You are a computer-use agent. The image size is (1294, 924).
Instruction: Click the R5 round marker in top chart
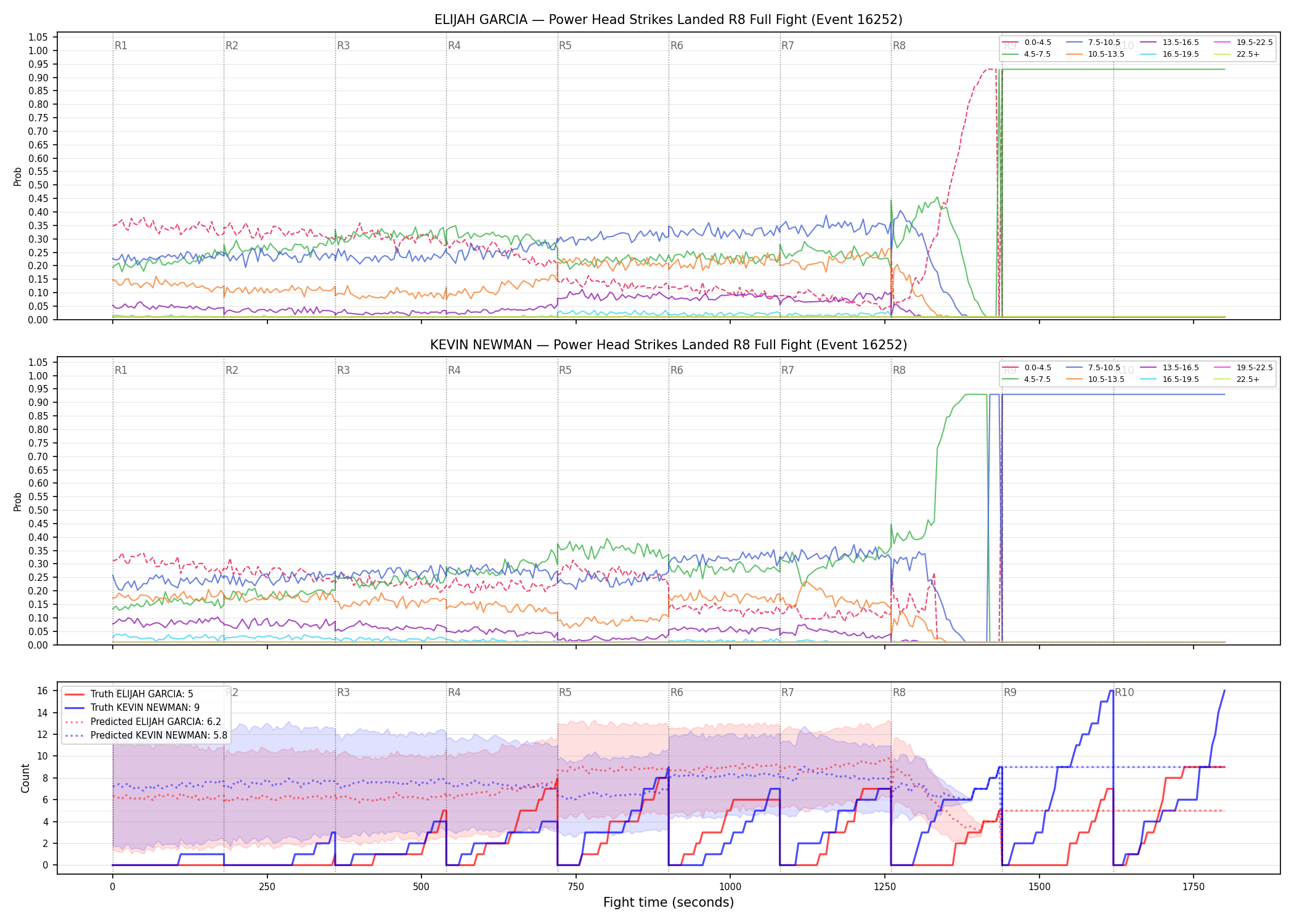(565, 46)
